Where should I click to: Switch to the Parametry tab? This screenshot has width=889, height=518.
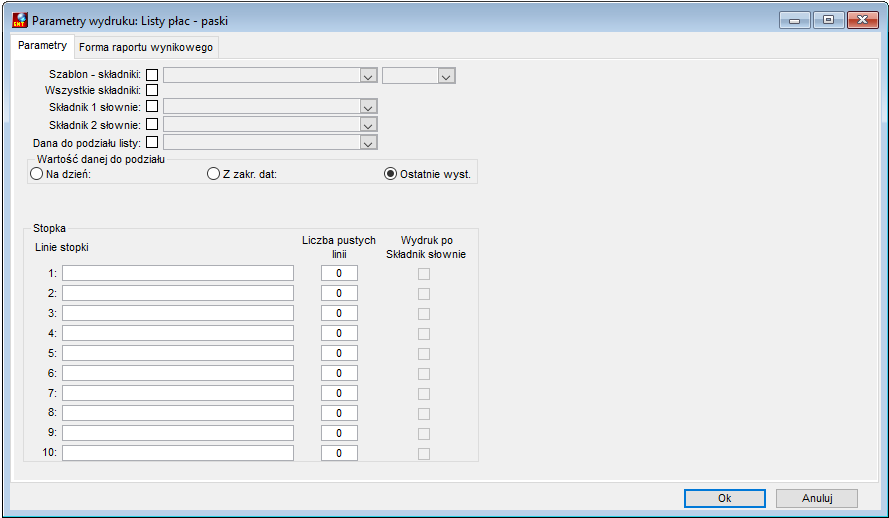coord(43,45)
